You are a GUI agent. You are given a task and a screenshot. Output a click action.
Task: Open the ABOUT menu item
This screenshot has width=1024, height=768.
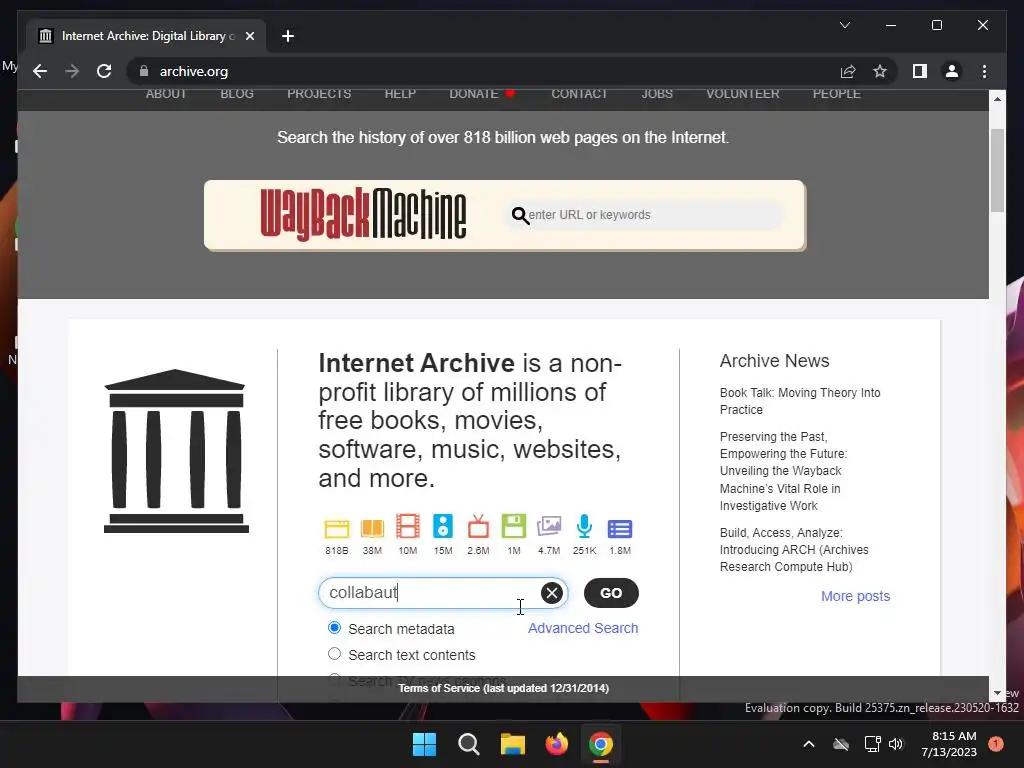point(166,94)
